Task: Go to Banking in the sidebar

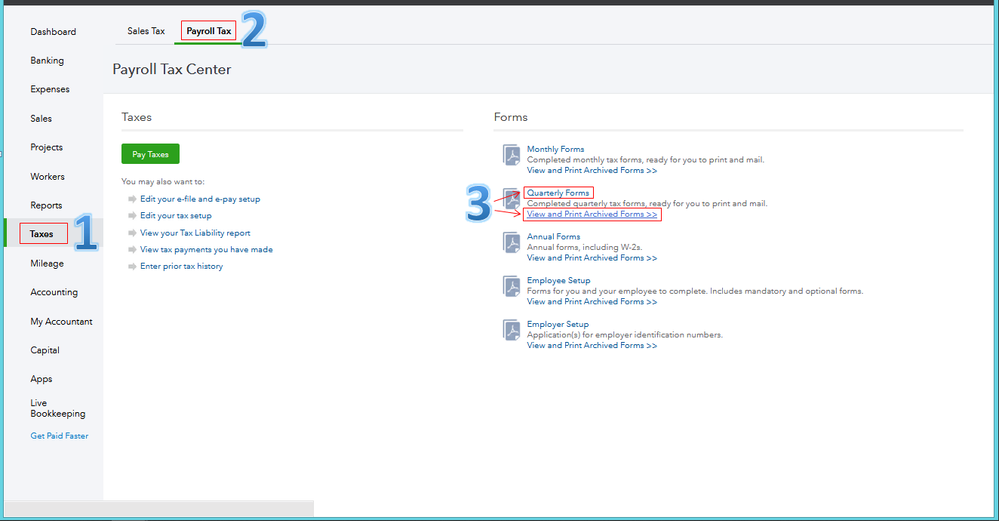Action: [x=47, y=61]
